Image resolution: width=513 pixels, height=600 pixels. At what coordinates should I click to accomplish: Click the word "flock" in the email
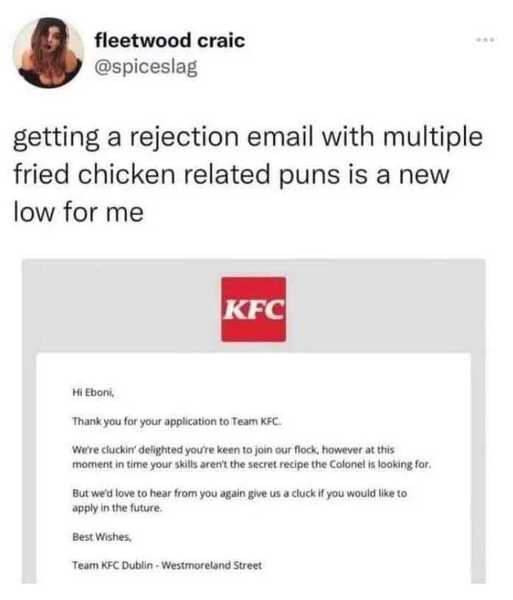tap(306, 450)
